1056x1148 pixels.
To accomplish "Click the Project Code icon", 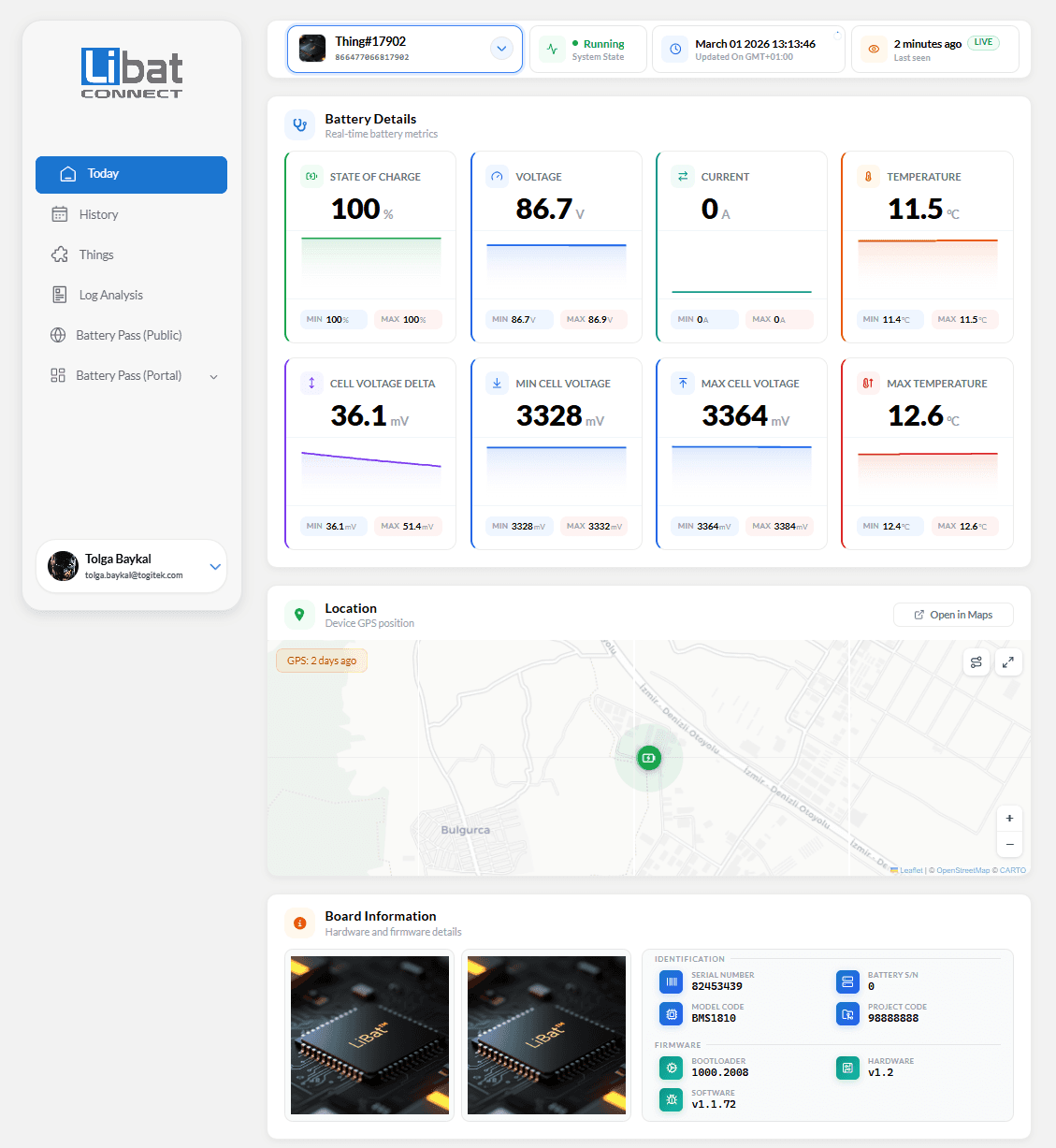I will 847,1013.
